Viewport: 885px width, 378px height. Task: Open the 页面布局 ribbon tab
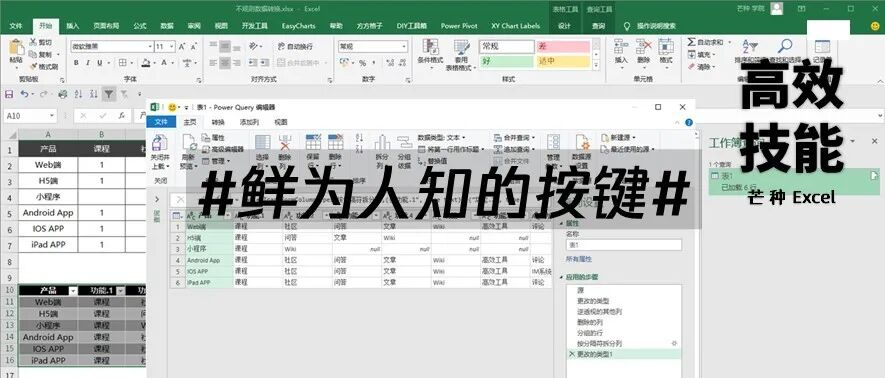pyautogui.click(x=106, y=26)
